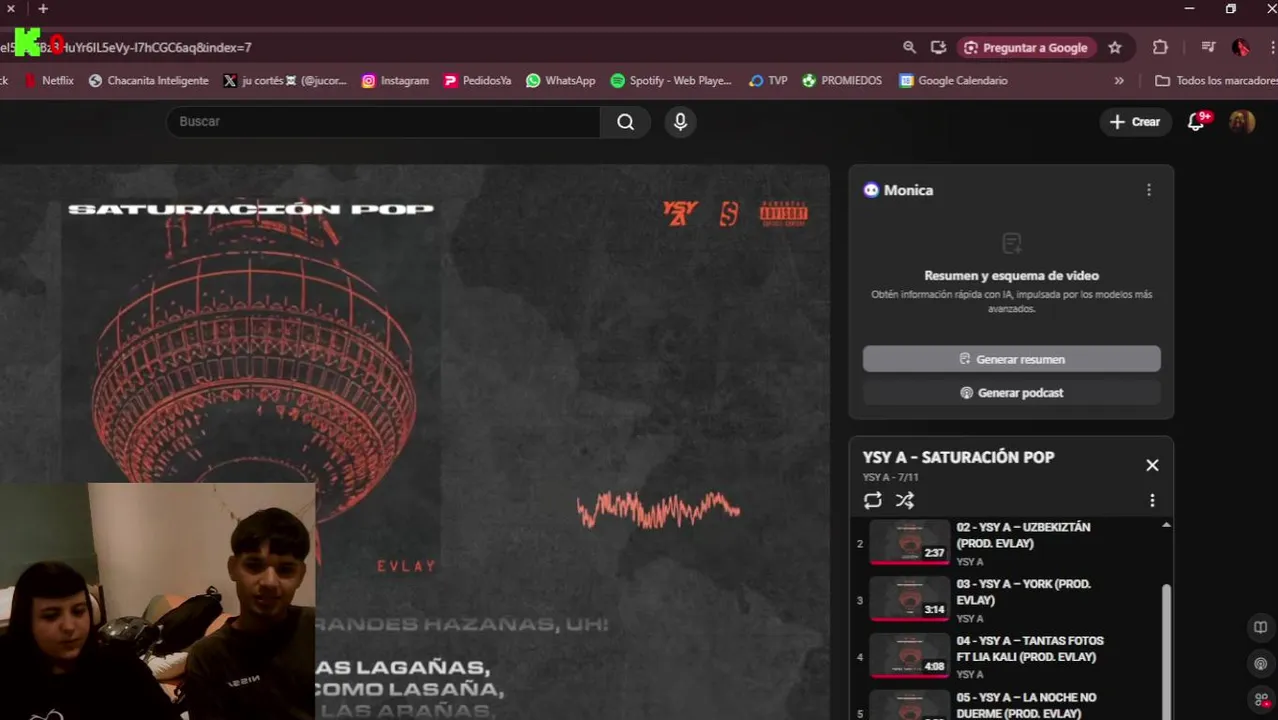The height and width of the screenshot is (720, 1278).
Task: Open the Google Calendario bookmark
Action: click(x=953, y=81)
